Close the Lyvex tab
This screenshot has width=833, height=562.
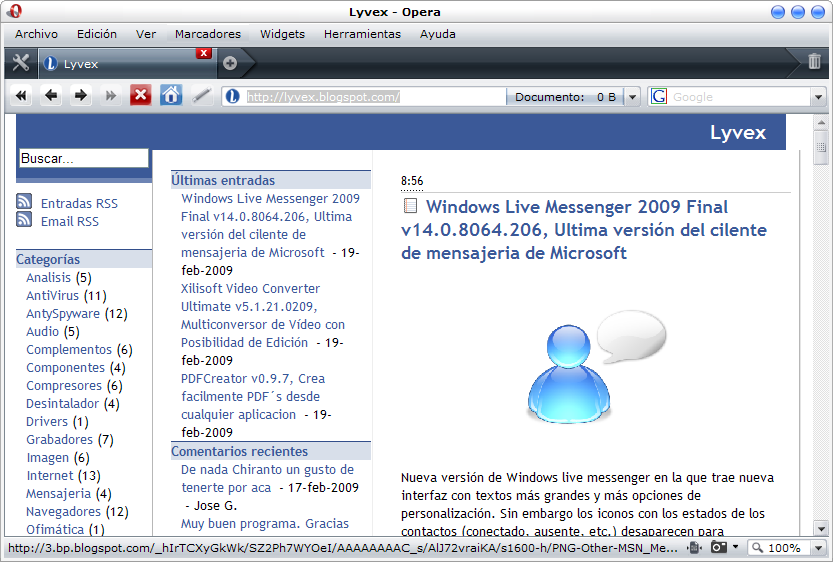tap(204, 53)
